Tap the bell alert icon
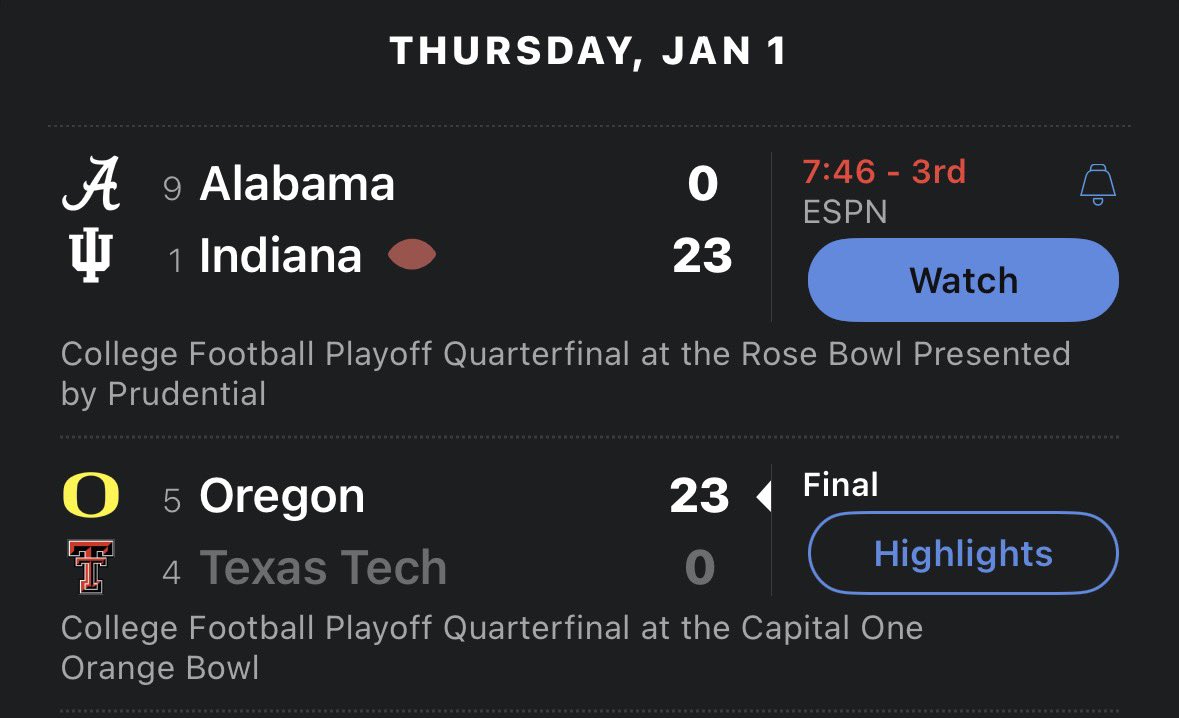 [x=1097, y=186]
